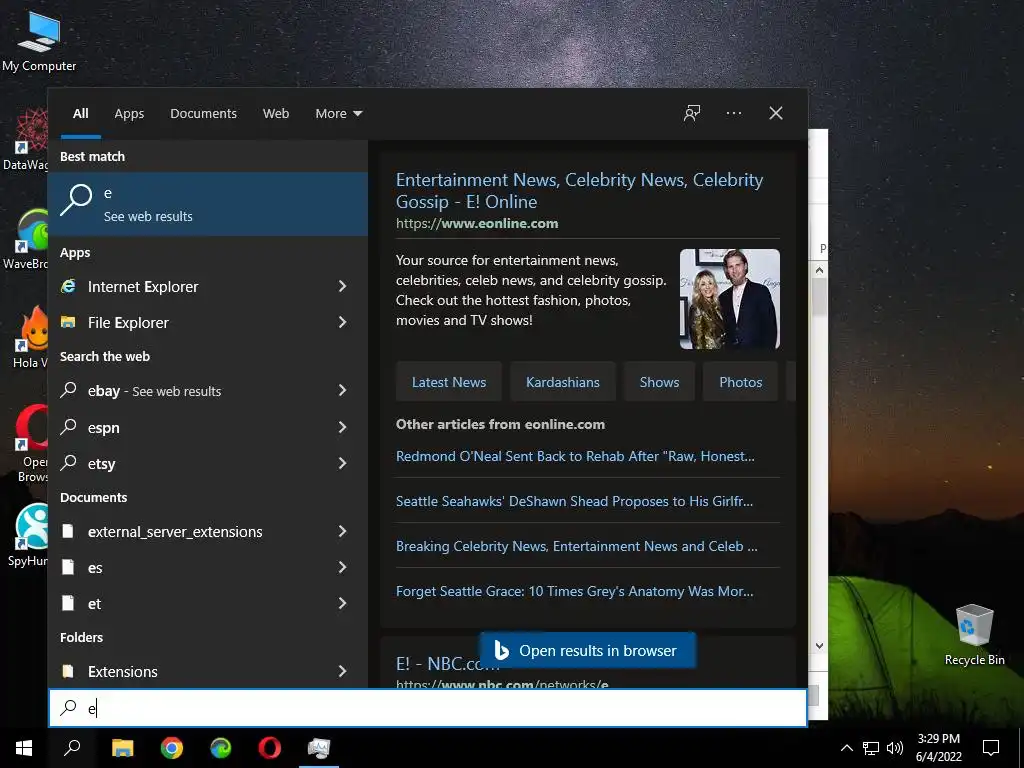Open the www.eonline.com URL link
This screenshot has height=768, width=1024.
[477, 223]
